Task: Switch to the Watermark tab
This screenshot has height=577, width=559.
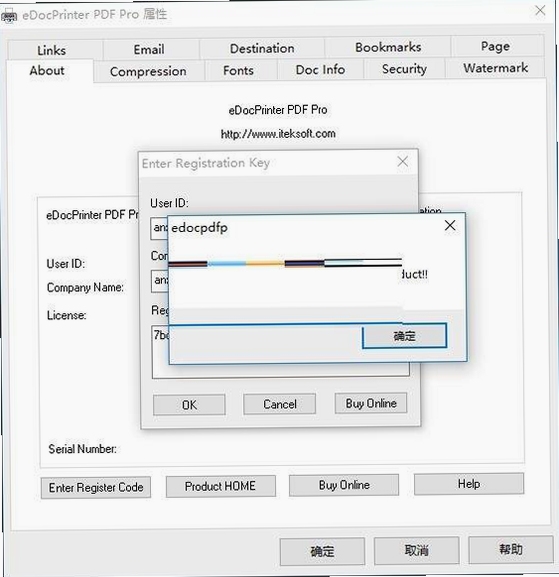Action: click(495, 68)
